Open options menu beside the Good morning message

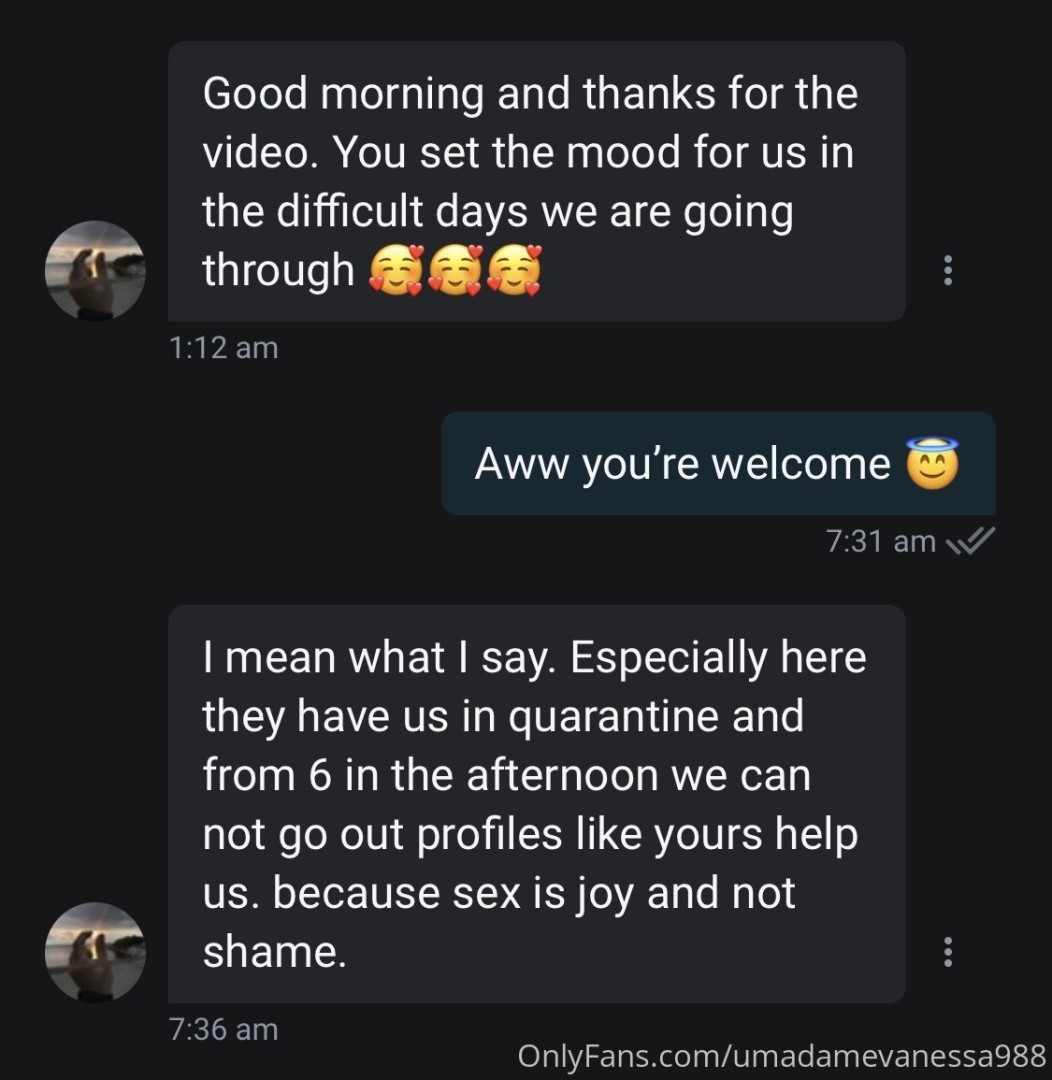click(947, 269)
